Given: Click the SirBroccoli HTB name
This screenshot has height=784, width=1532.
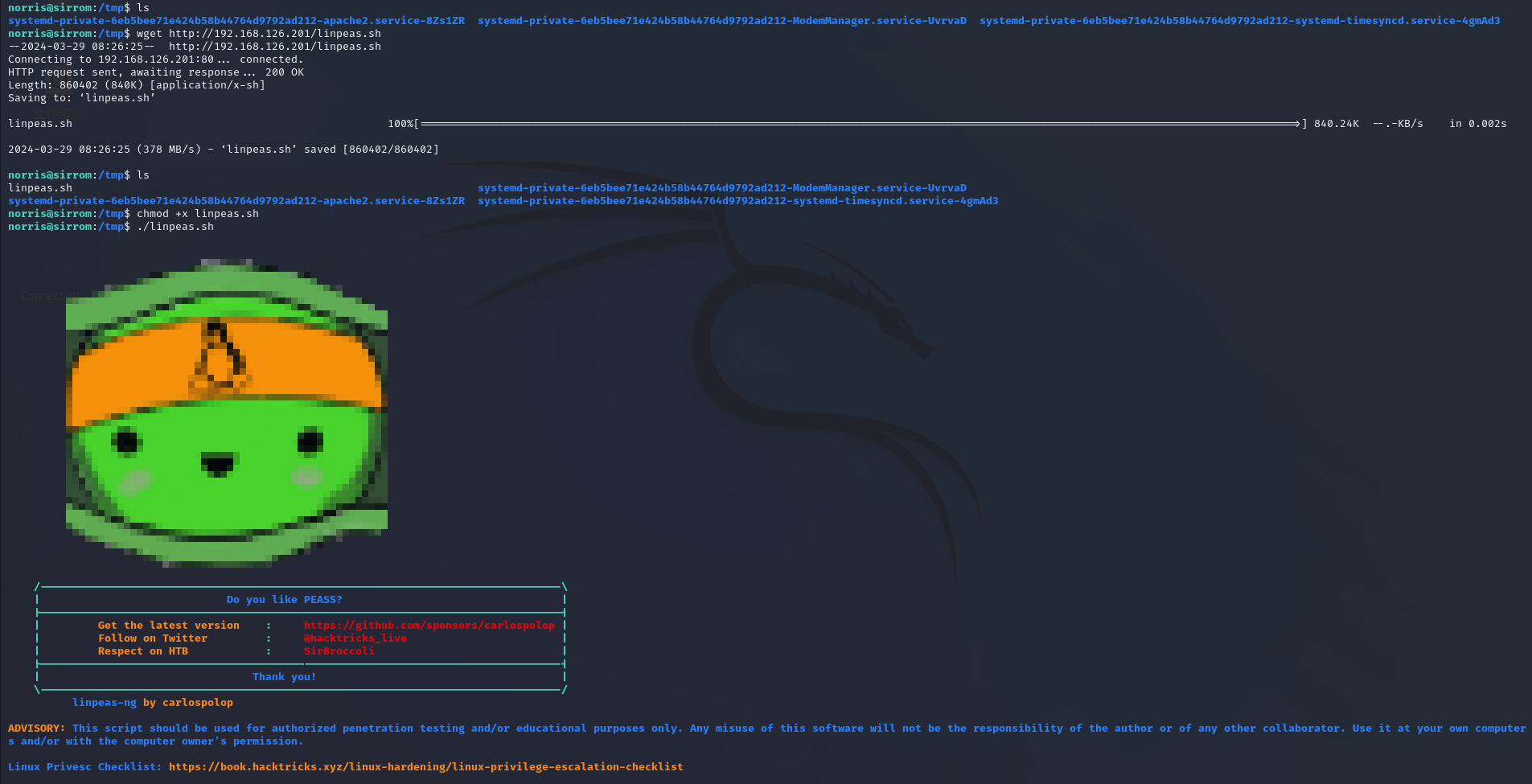Looking at the screenshot, I should tap(339, 651).
